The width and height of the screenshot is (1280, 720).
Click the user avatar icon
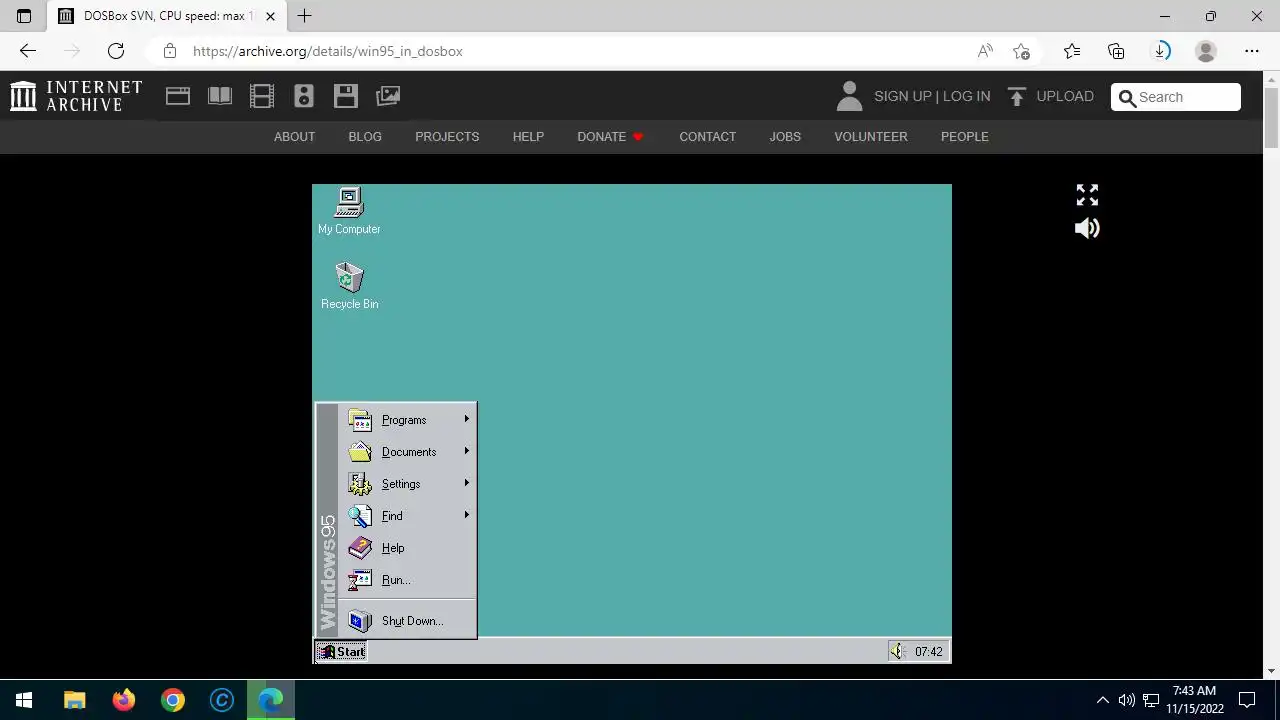(x=849, y=96)
